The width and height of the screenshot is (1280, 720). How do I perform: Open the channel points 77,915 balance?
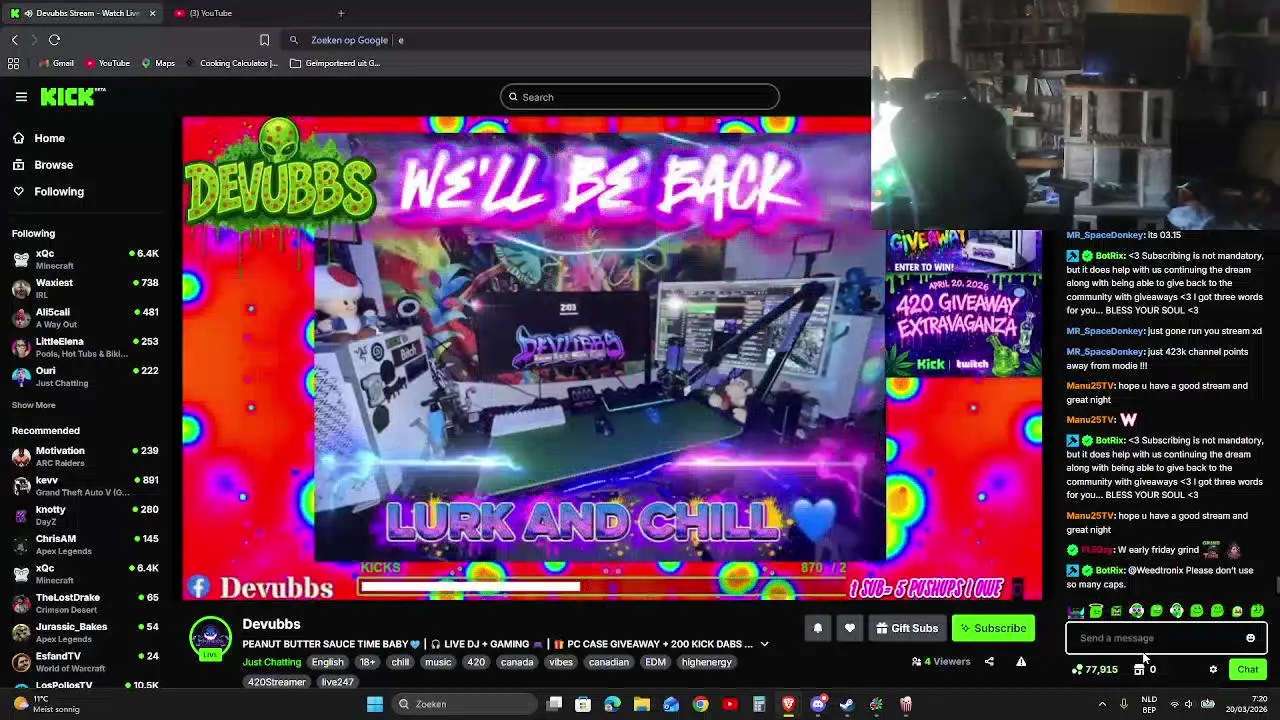click(x=1095, y=669)
